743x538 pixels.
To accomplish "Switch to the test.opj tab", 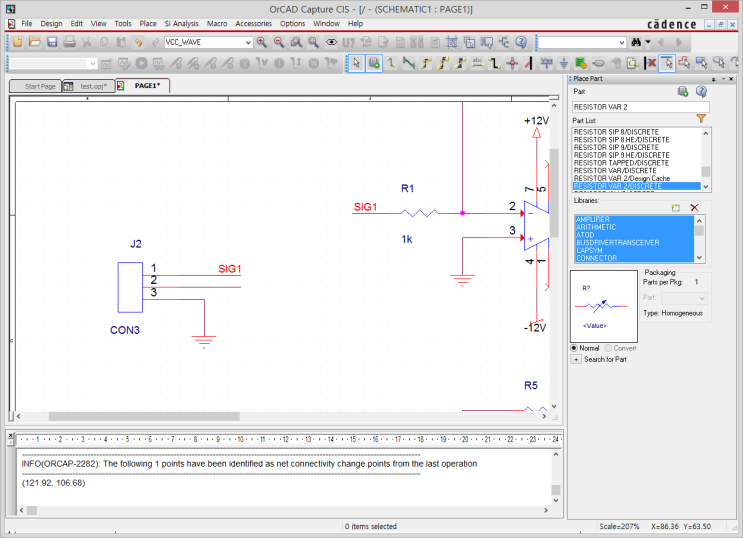I will pos(89,86).
